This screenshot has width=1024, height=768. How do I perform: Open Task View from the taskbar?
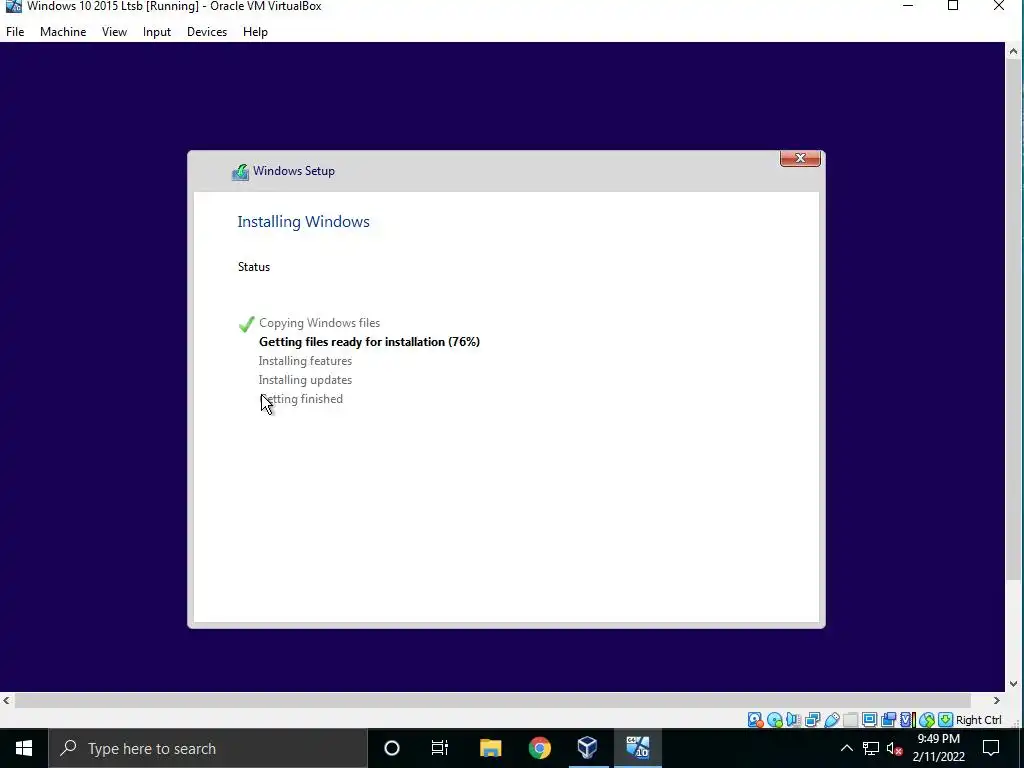(x=440, y=748)
